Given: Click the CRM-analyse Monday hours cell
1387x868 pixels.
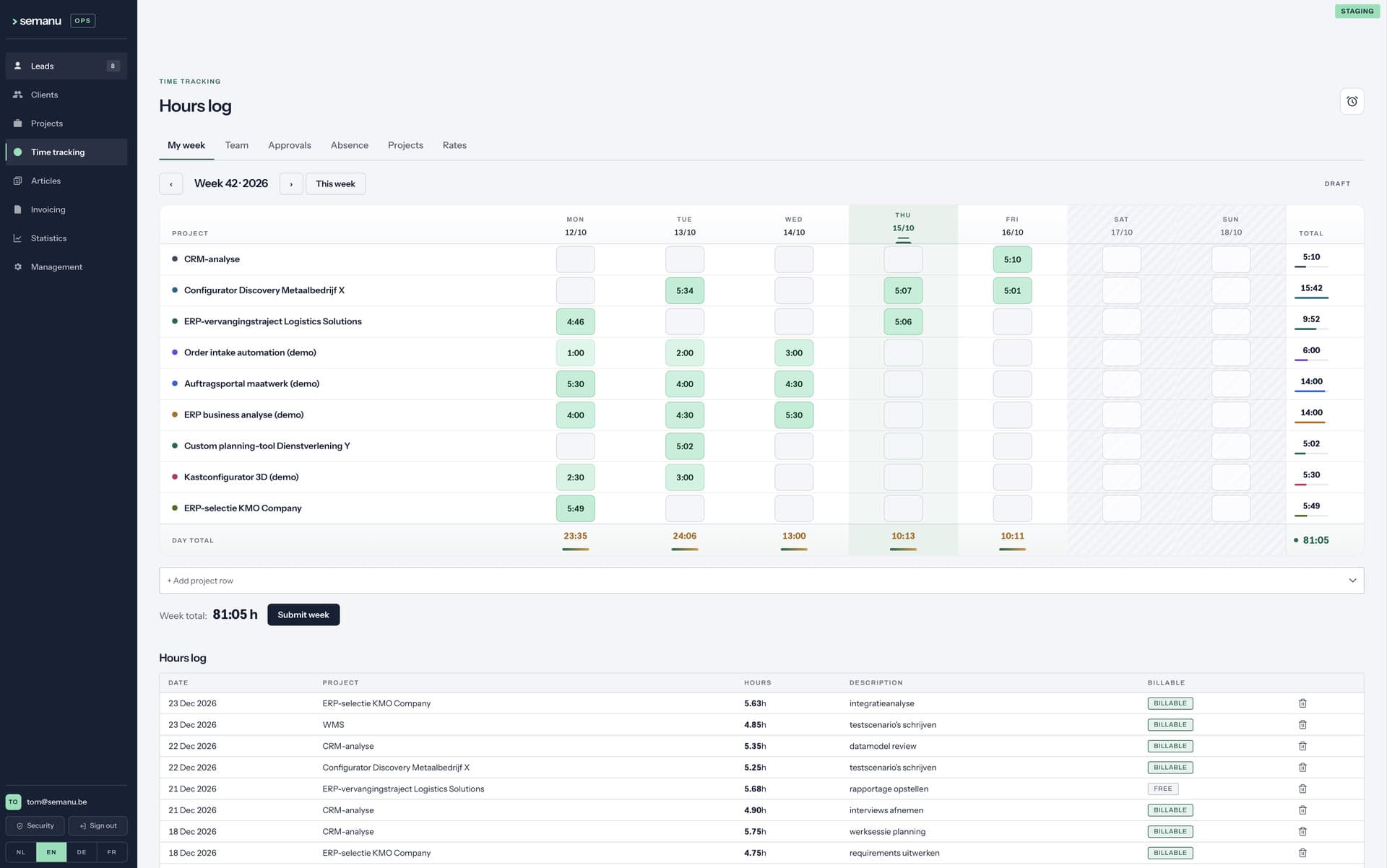Looking at the screenshot, I should 576,259.
